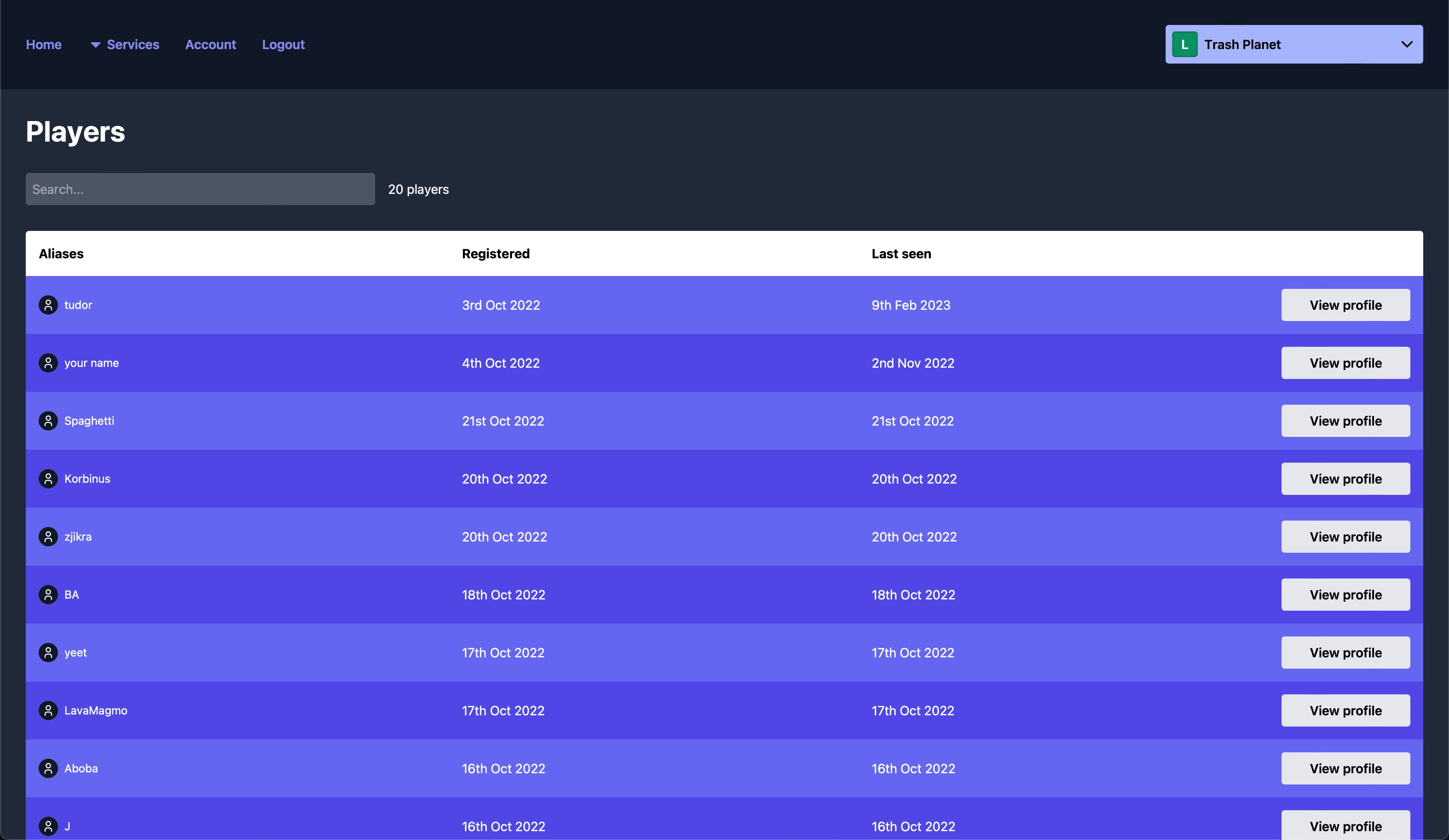
Task: Navigate to the Home menu item
Action: click(x=44, y=44)
